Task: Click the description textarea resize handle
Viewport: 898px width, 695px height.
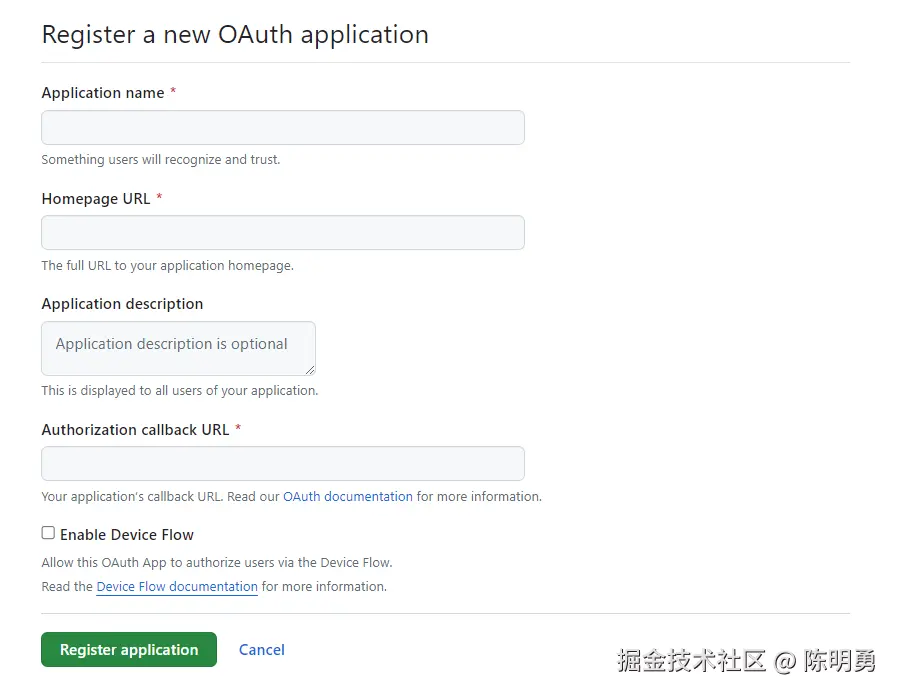Action: [310, 370]
